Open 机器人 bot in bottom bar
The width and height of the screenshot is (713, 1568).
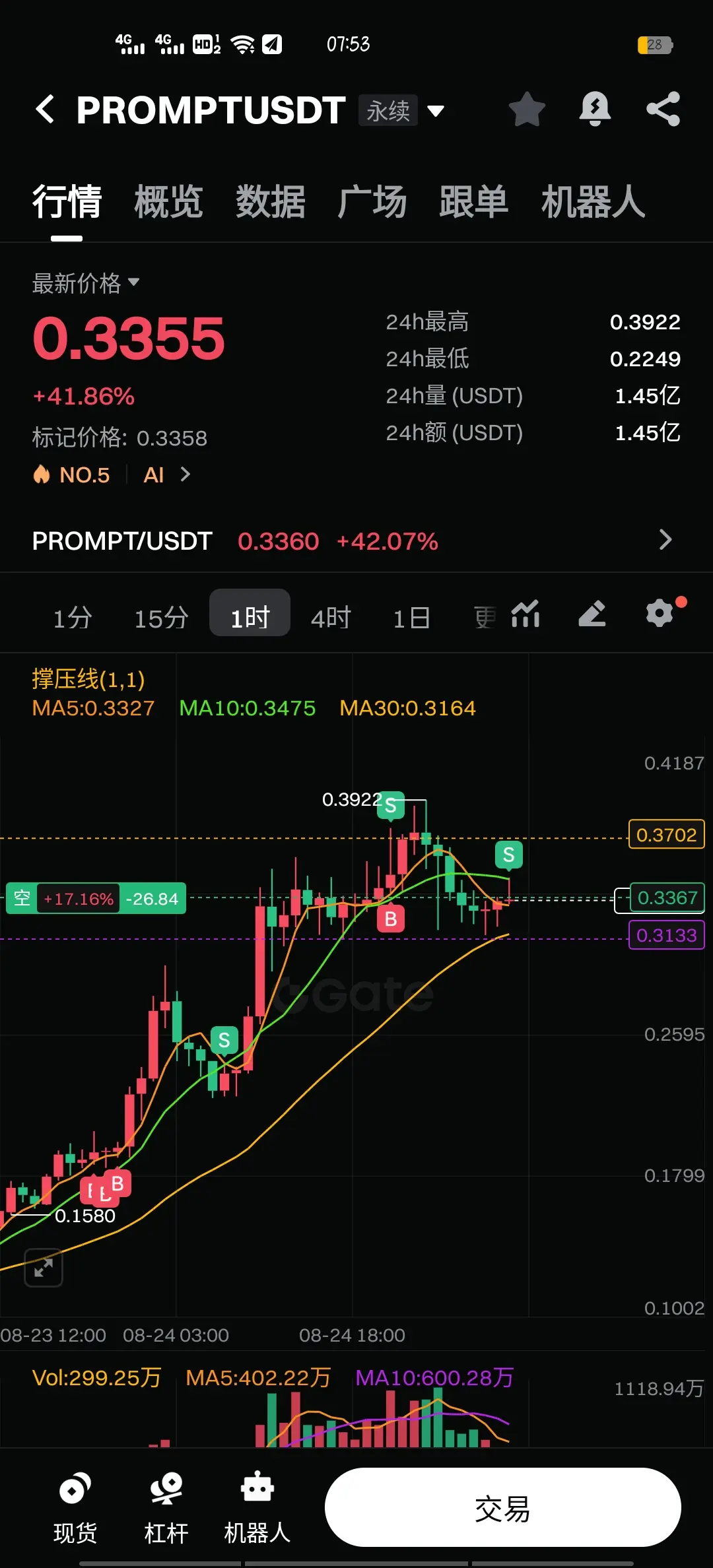257,1509
